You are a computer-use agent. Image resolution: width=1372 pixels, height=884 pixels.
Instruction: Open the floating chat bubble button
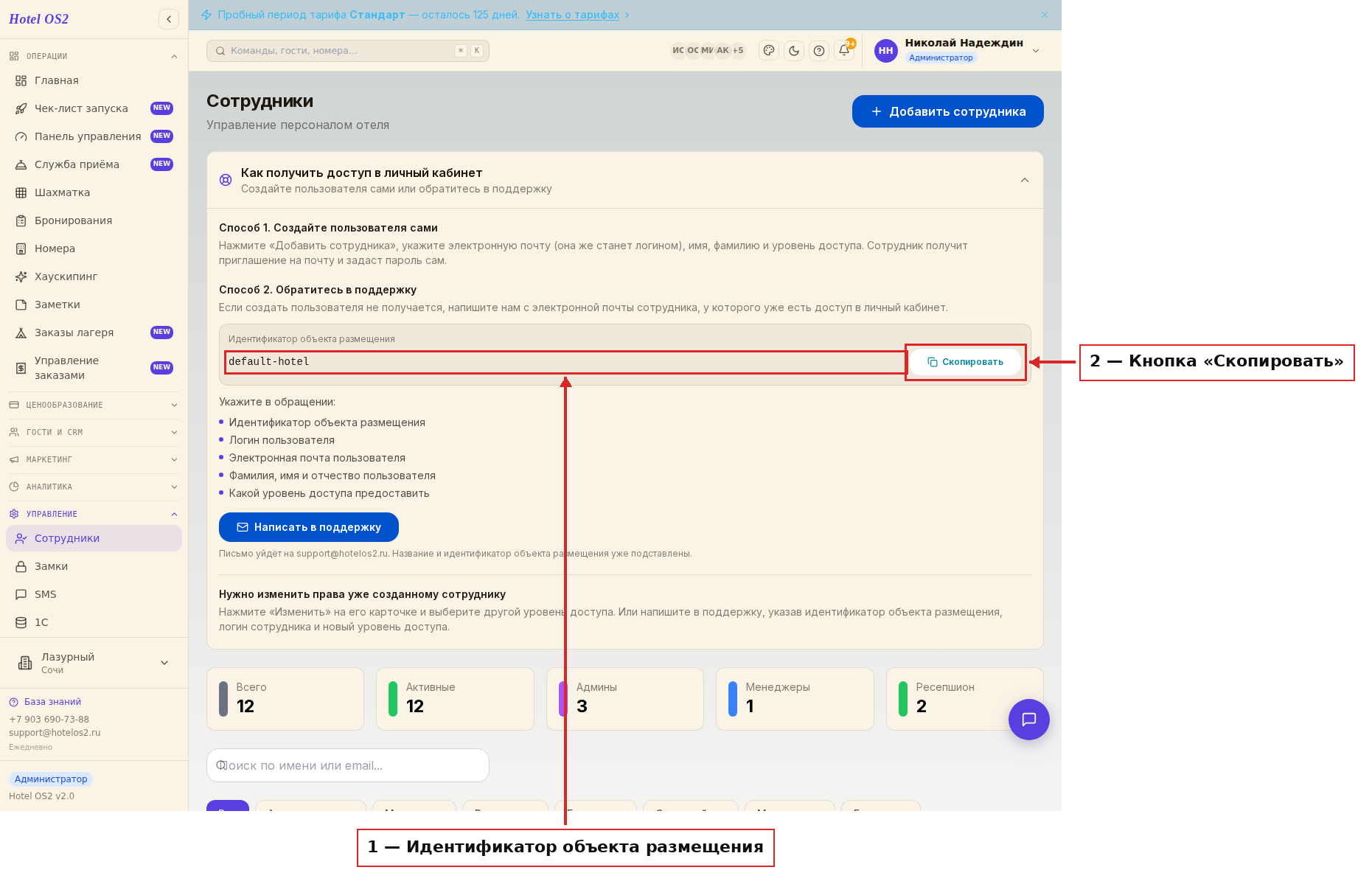click(x=1028, y=719)
